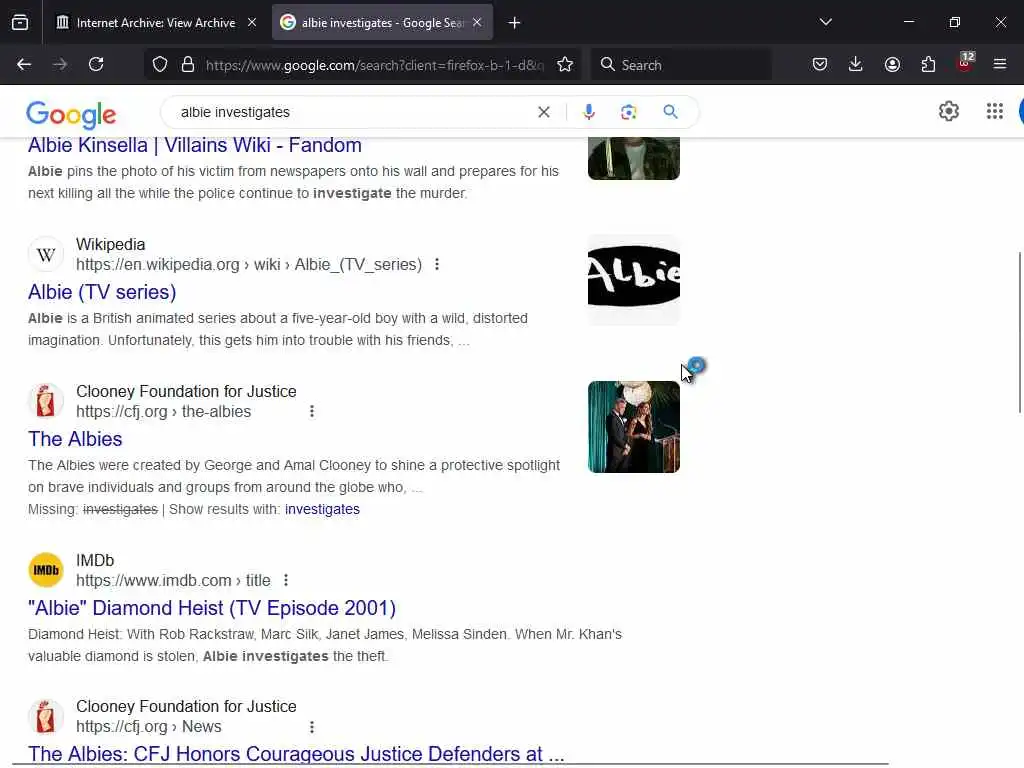1024x768 pixels.
Task: Start Google voice search microphone
Action: 588,112
